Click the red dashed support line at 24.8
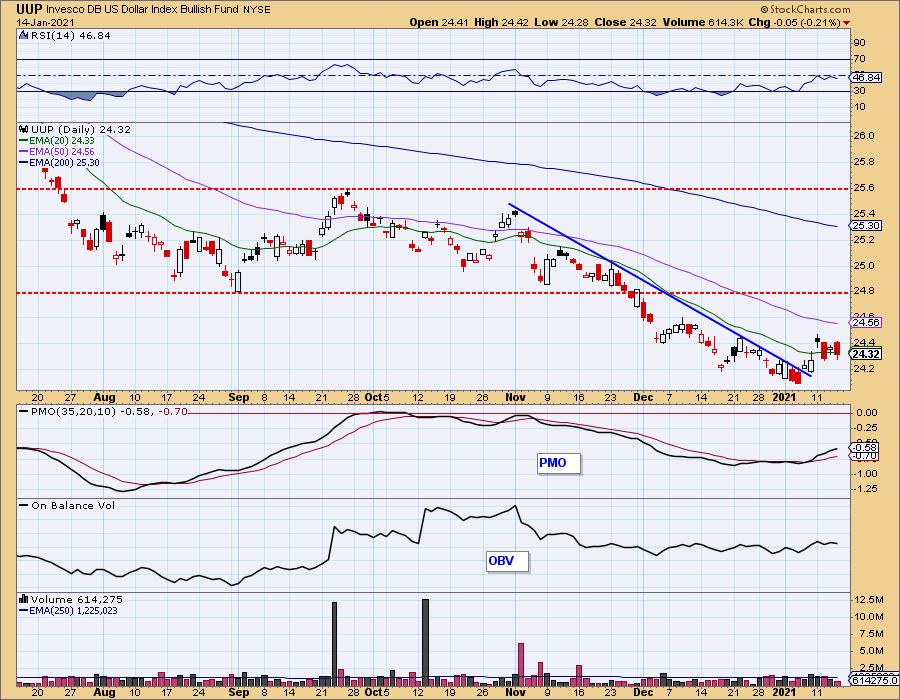Viewport: 900px width, 700px height. click(433, 293)
